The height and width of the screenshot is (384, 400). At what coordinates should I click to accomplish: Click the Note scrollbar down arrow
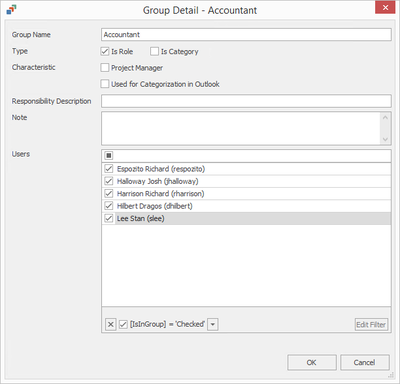[385, 139]
